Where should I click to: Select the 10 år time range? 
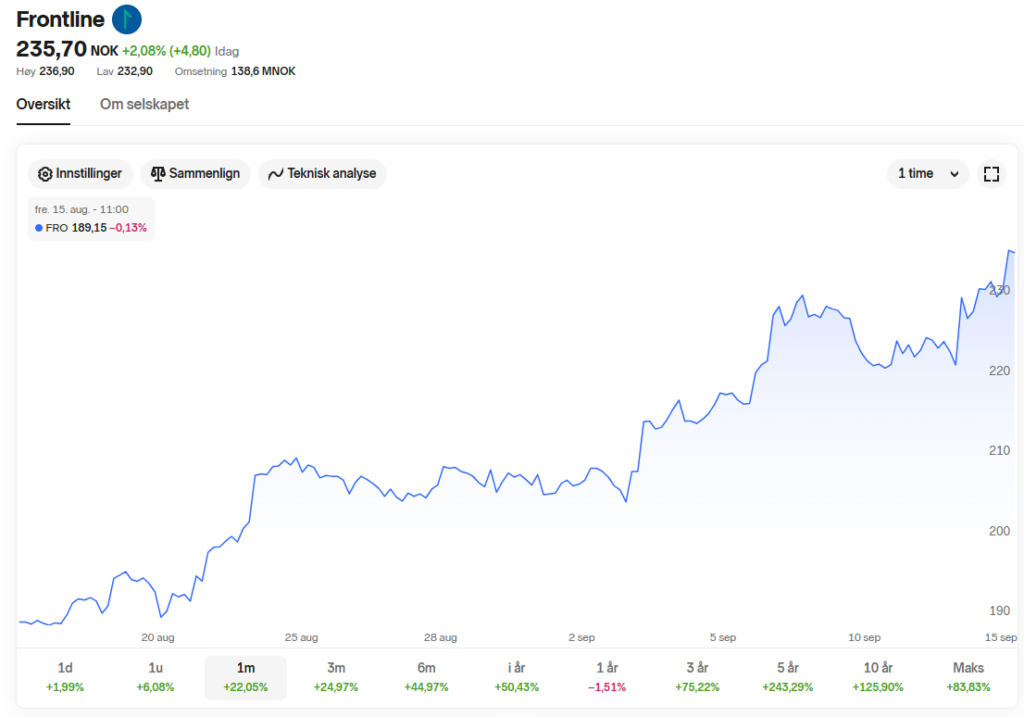tap(878, 677)
